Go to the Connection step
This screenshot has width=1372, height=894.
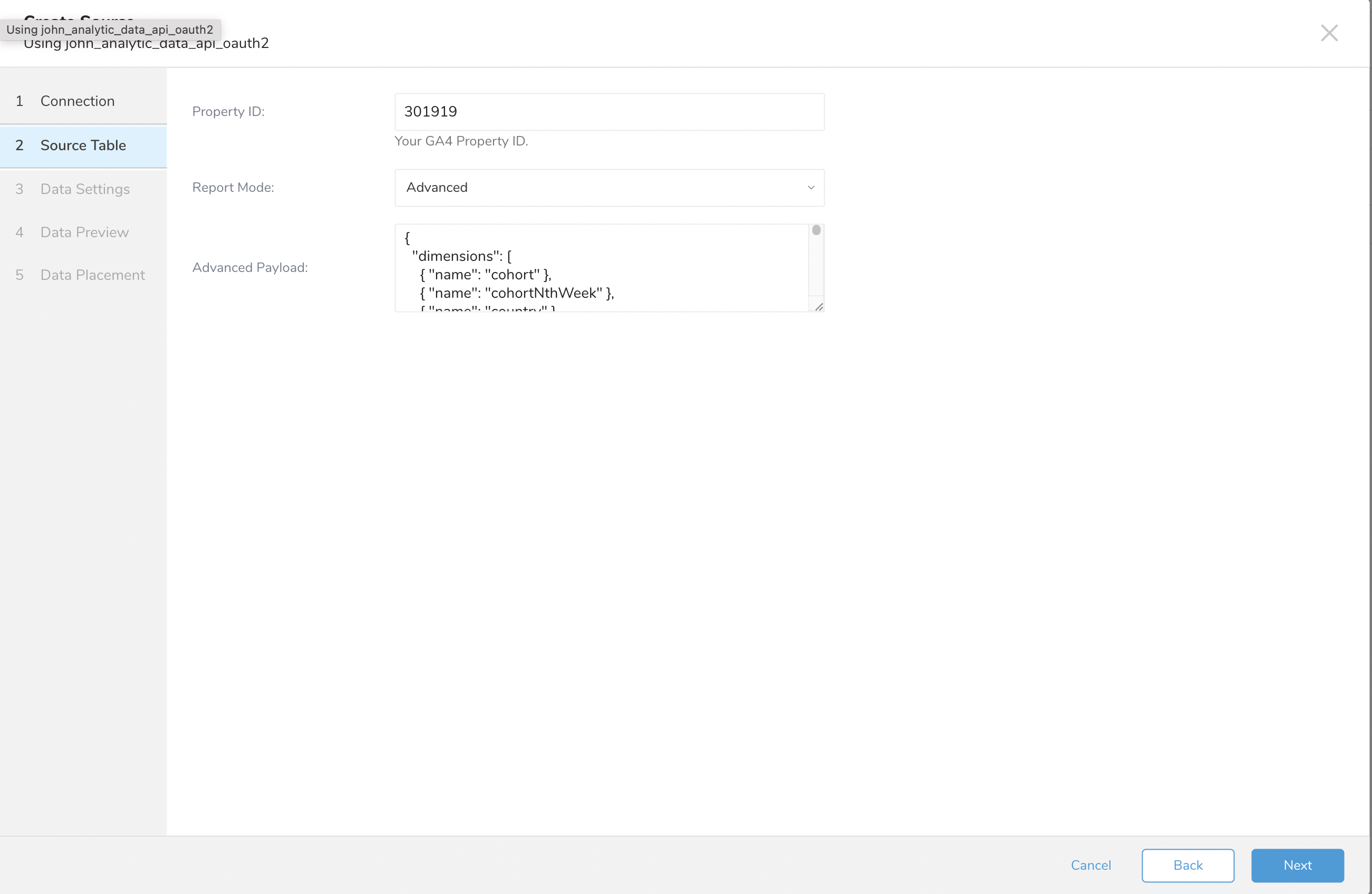coord(77,101)
